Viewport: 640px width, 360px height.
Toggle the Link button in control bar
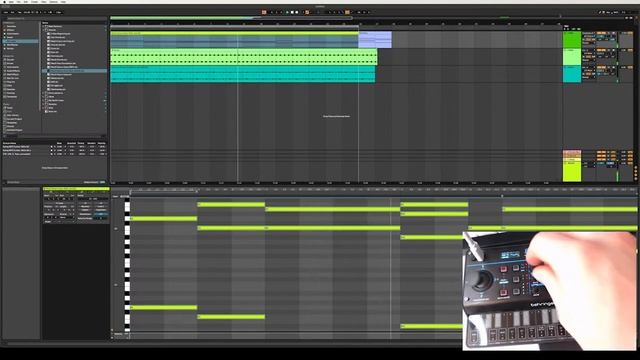click(6, 12)
